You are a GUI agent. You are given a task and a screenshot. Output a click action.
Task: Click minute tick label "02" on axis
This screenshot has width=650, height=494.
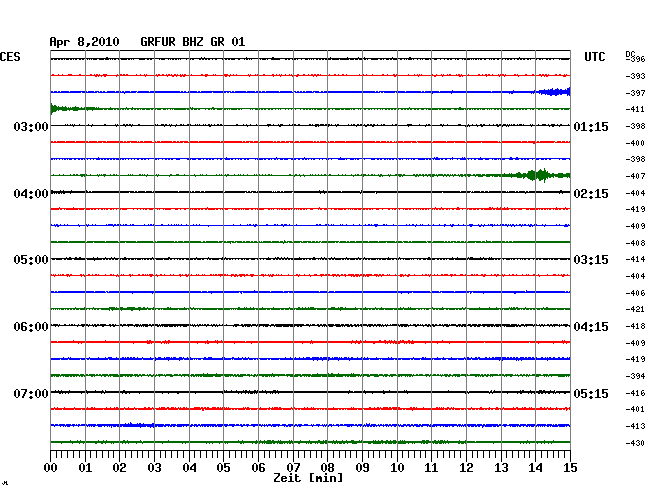[x=119, y=467]
